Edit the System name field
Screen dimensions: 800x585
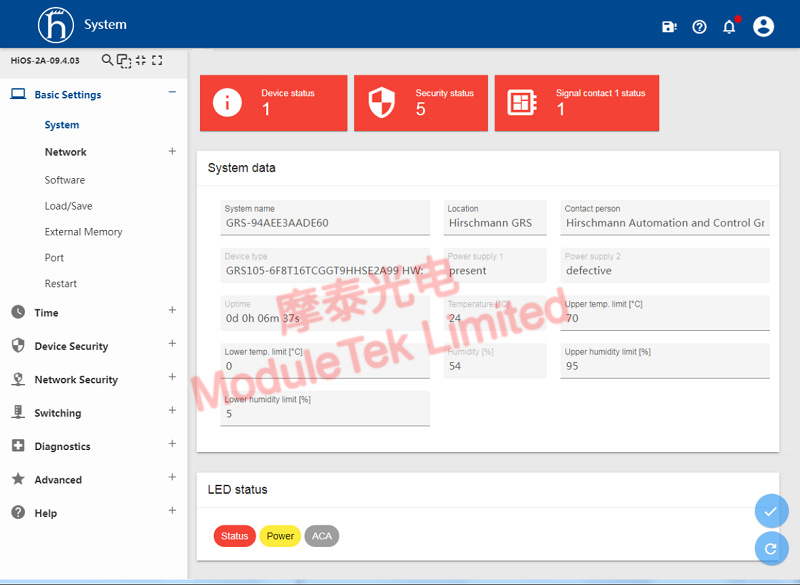coord(325,218)
